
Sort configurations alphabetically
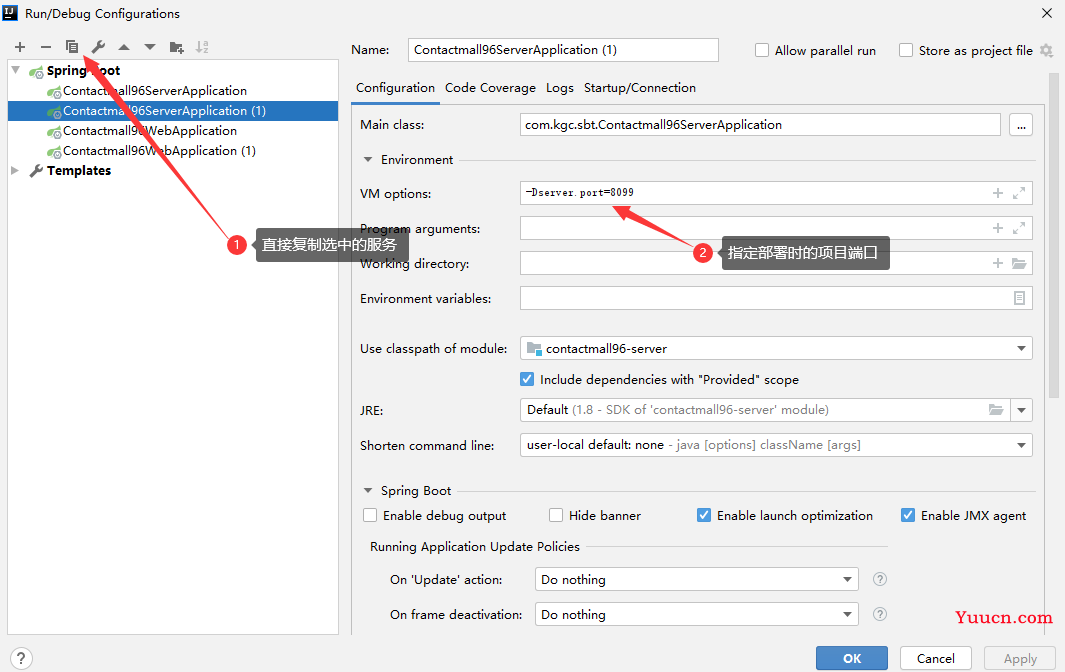click(x=202, y=47)
